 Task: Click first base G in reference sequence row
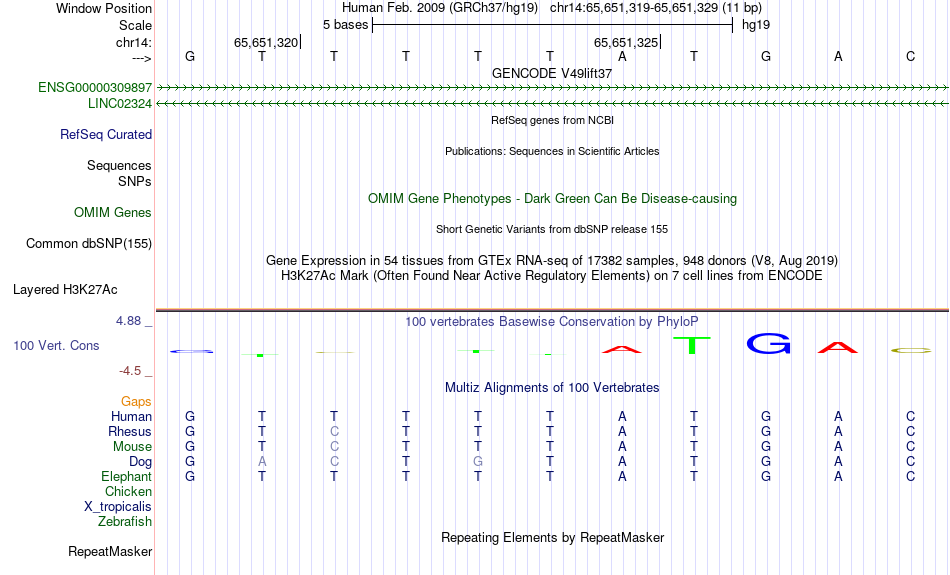click(x=190, y=56)
